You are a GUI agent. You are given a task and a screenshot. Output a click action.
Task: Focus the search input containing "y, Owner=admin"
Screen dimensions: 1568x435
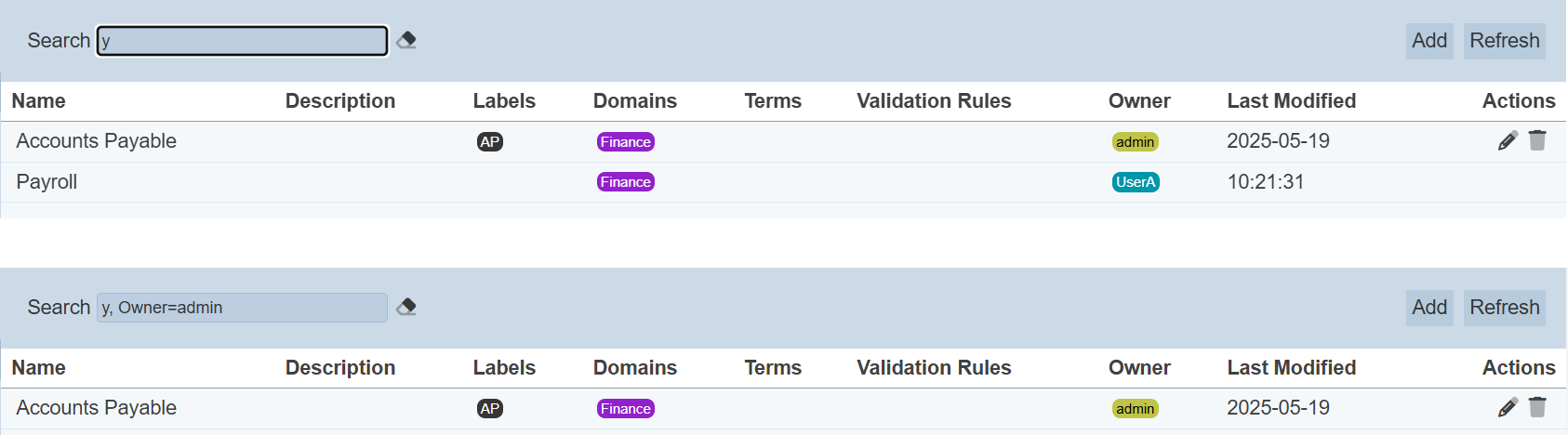243,308
